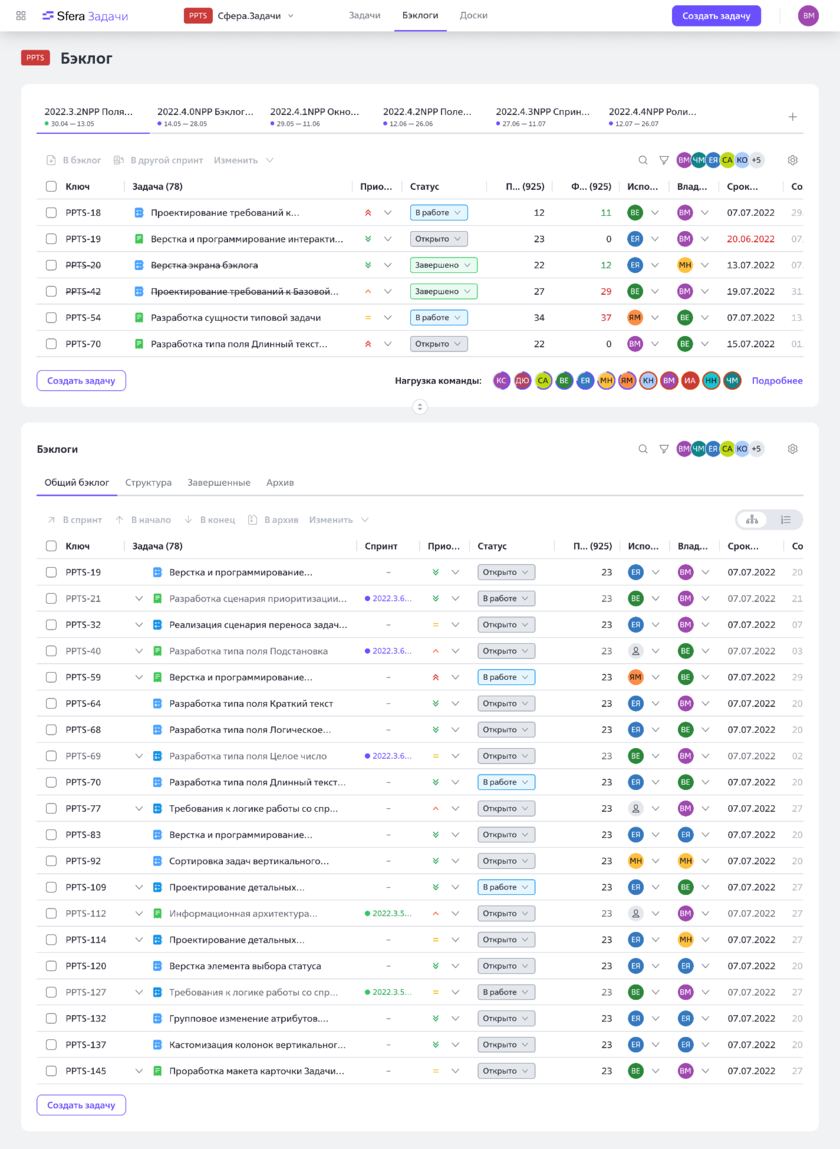The image size is (840, 1149).
Task: Switch to the Доски tab
Action: (473, 16)
